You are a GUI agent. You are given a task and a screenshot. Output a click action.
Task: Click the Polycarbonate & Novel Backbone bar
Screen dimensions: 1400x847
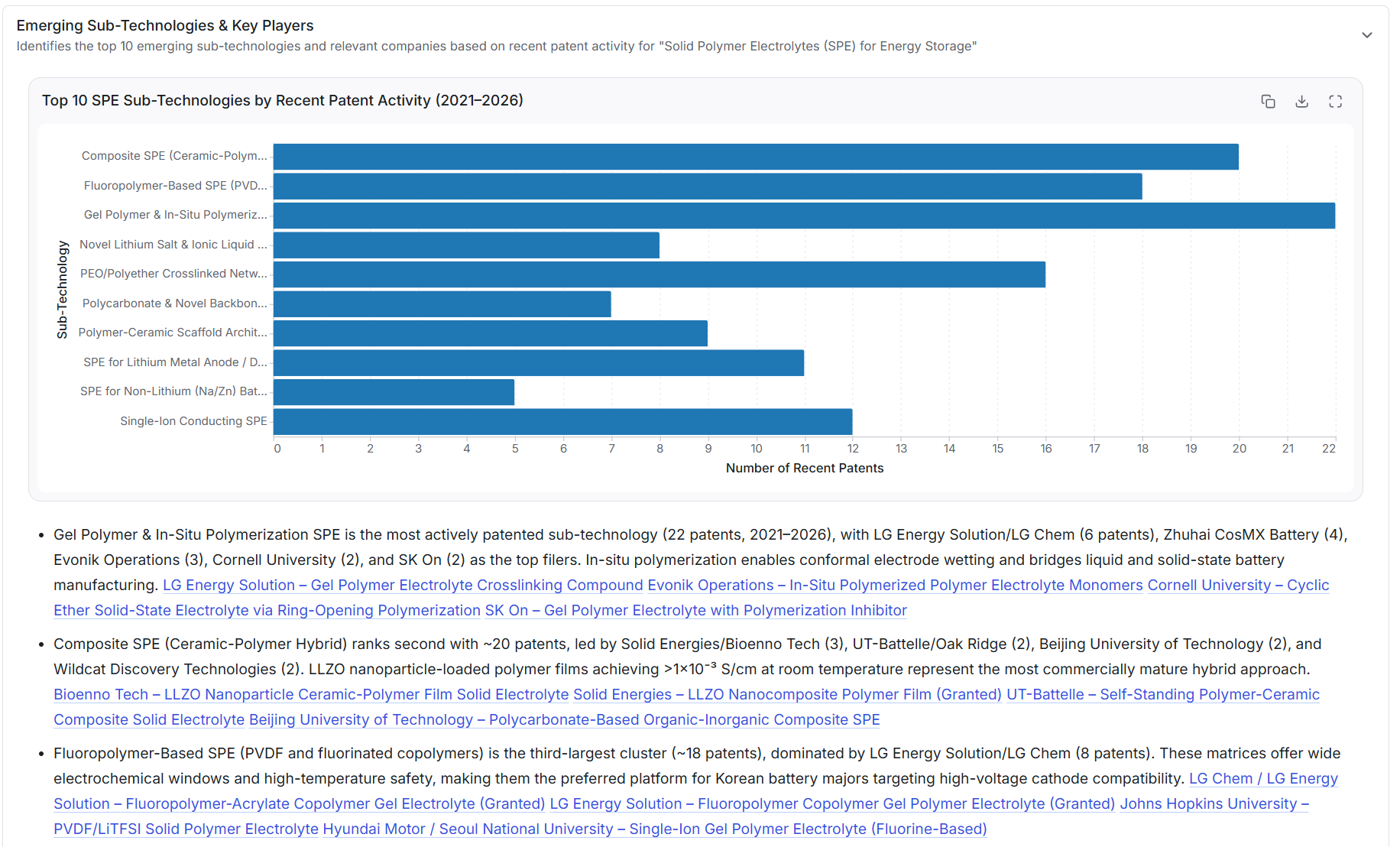pos(442,304)
